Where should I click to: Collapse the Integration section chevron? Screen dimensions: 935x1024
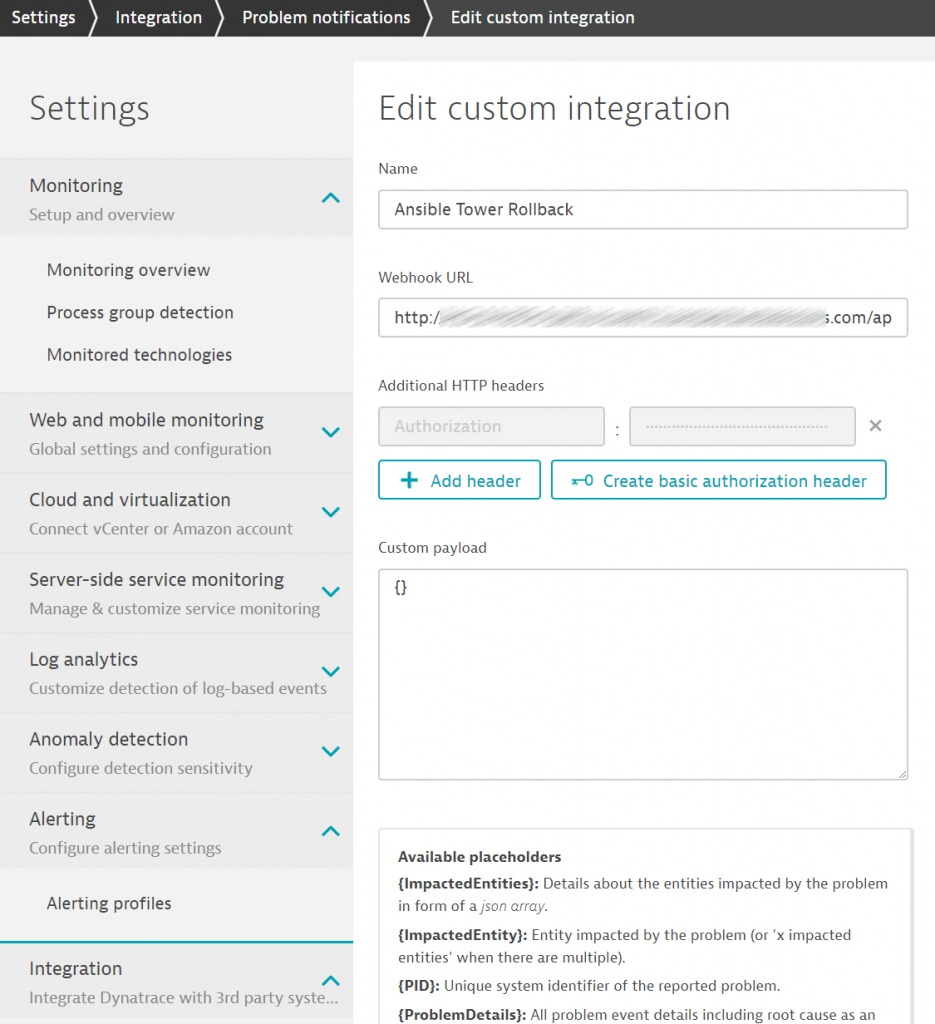point(330,981)
